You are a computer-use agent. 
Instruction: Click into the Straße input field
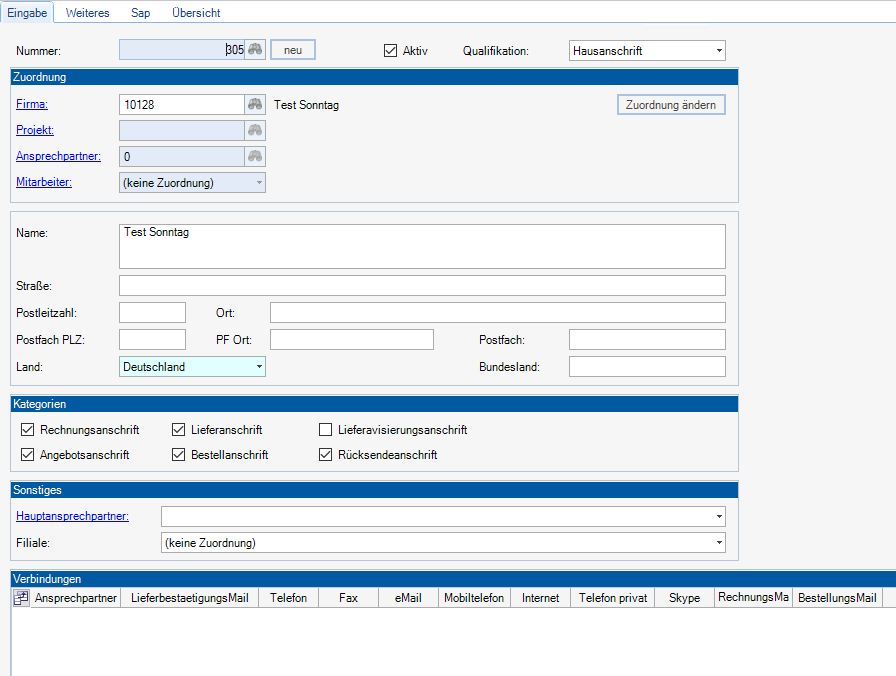[x=421, y=286]
